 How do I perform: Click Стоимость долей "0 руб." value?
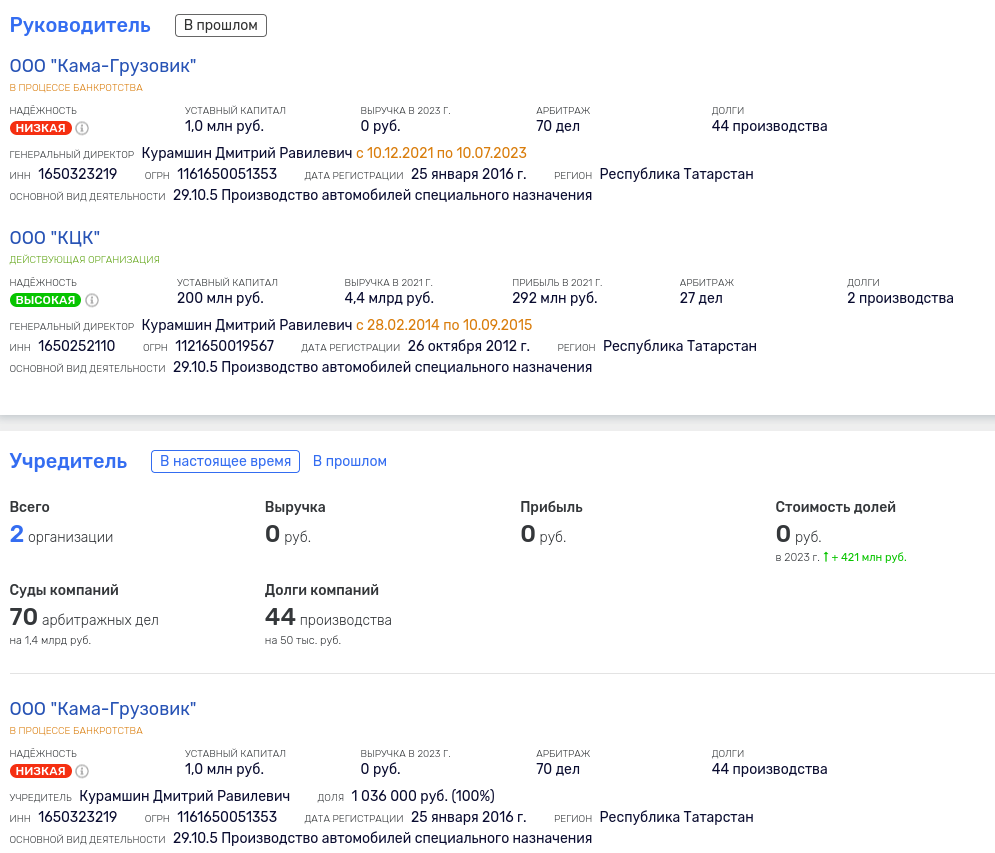click(798, 534)
